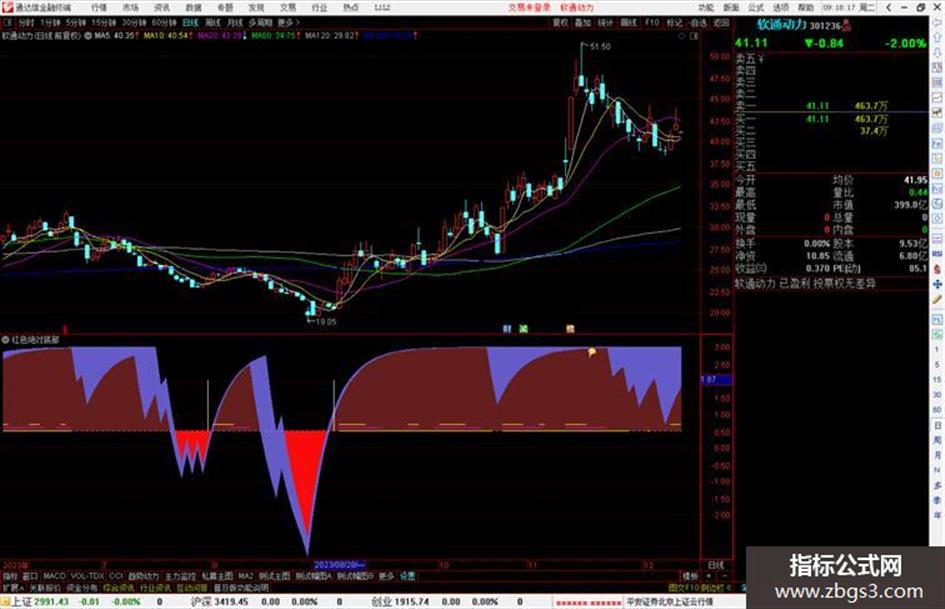Click the sheet icon left of 分时
Image resolution: width=945 pixels, height=609 pixels.
coord(8,22)
